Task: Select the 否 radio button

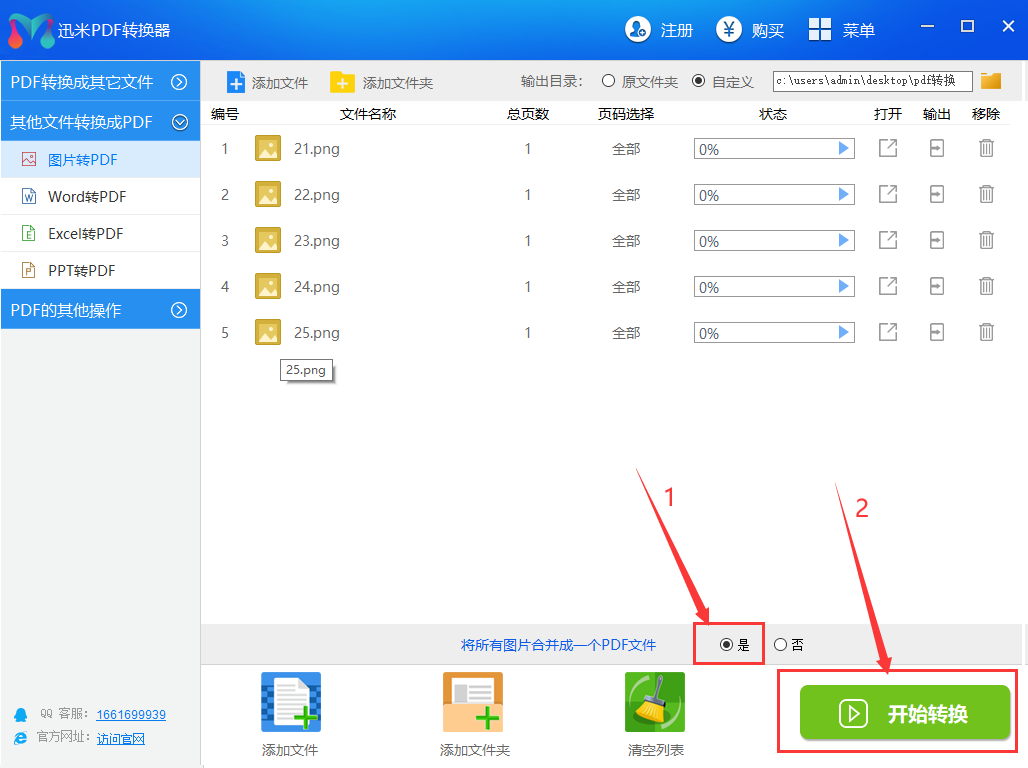Action: point(780,645)
